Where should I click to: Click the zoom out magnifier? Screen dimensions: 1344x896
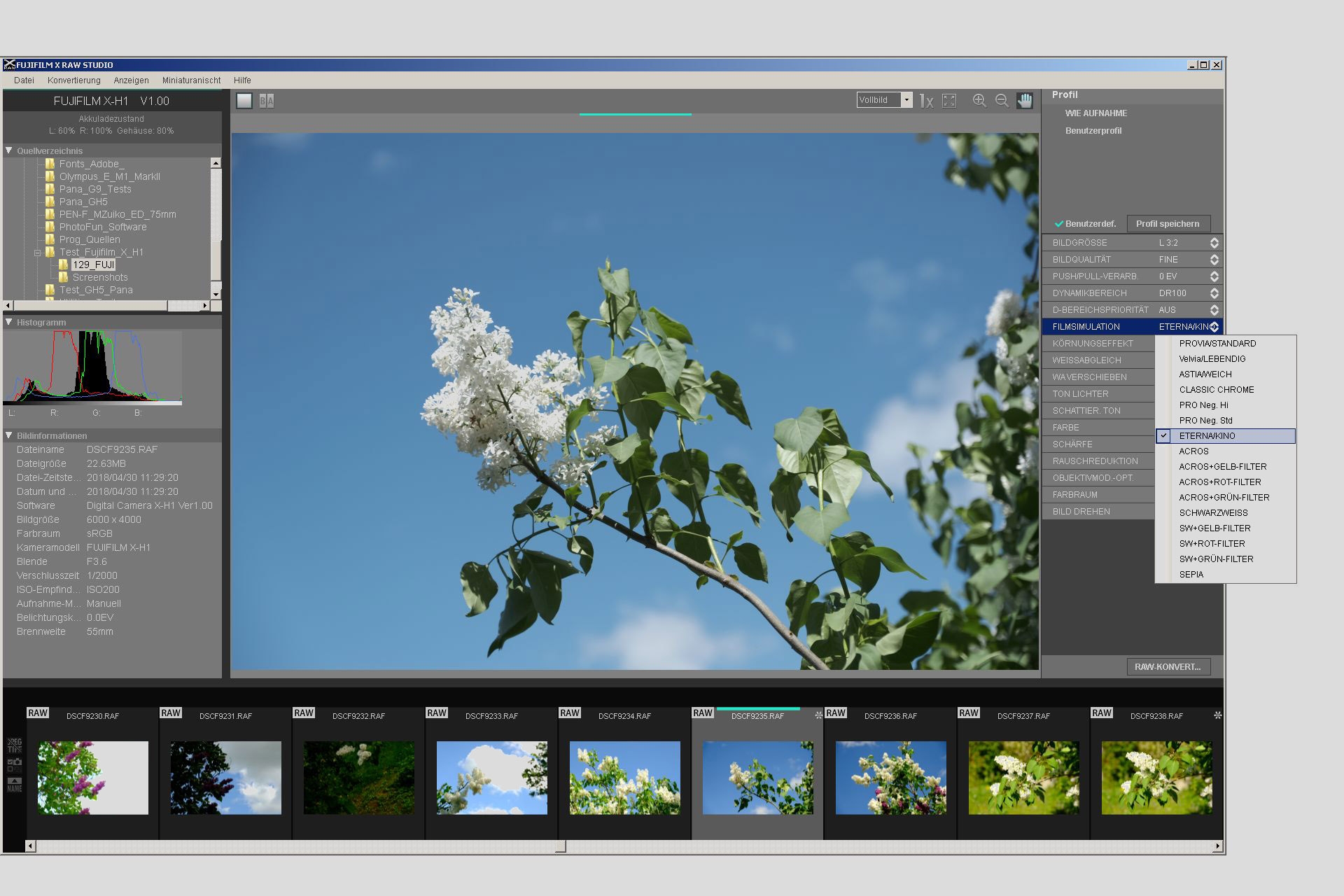click(1002, 101)
